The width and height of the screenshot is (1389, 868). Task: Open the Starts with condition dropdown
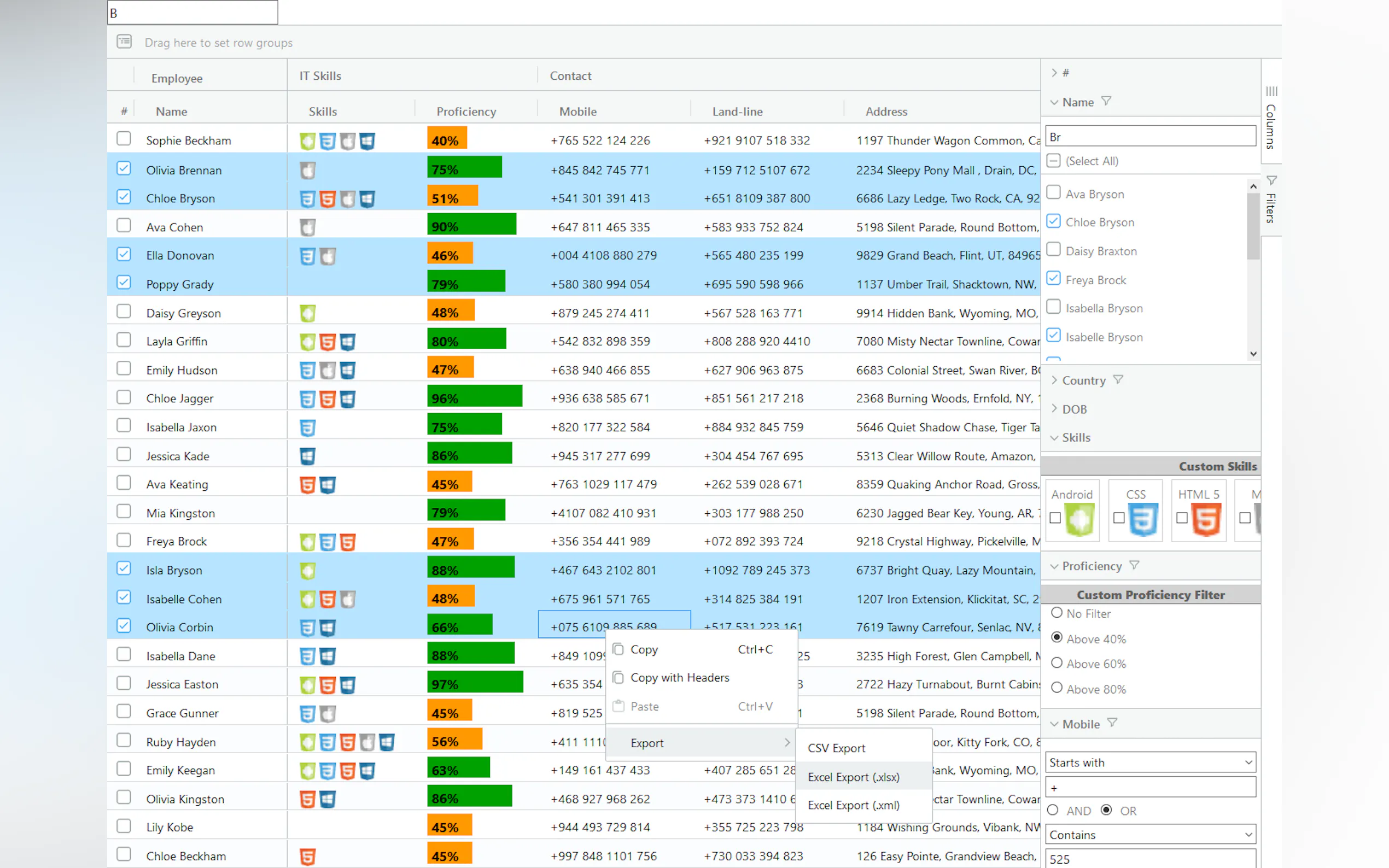(x=1150, y=763)
